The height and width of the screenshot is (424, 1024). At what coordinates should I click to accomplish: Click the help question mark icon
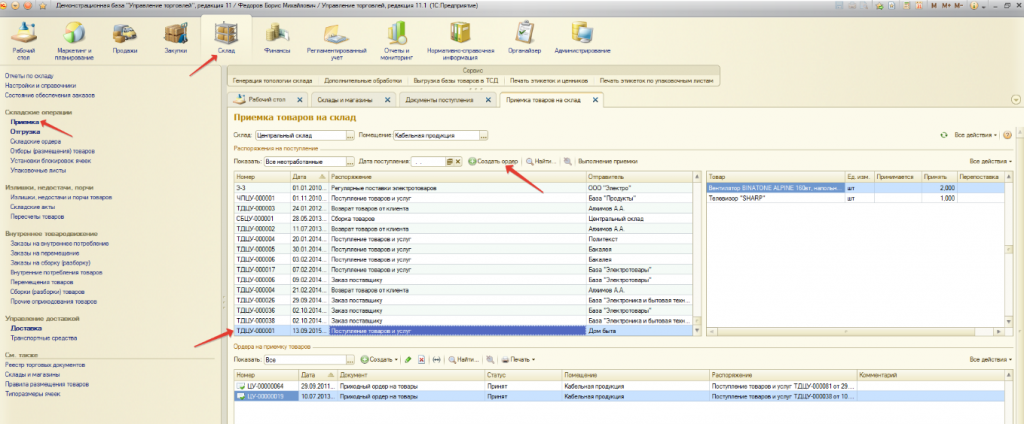click(x=1007, y=134)
